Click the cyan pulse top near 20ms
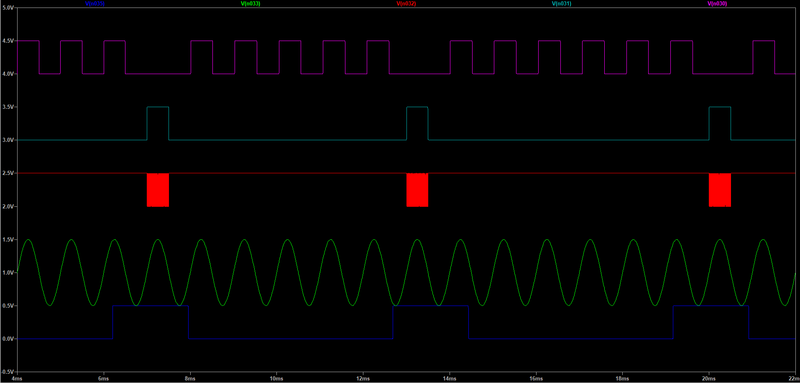Image resolution: width=800 pixels, height=383 pixels. (x=720, y=107)
